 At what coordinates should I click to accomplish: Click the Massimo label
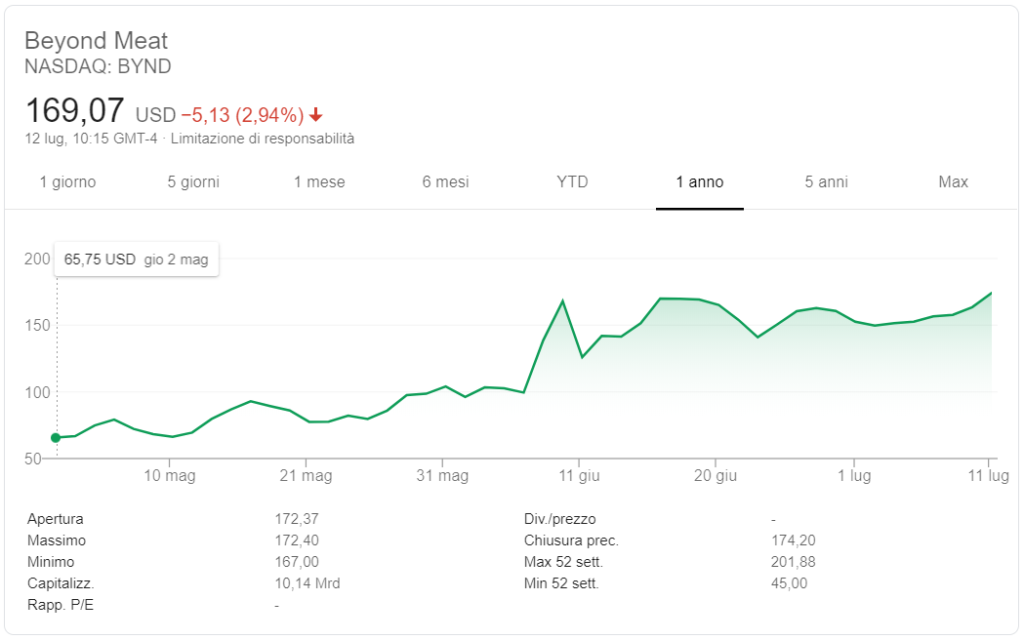pyautogui.click(x=56, y=541)
